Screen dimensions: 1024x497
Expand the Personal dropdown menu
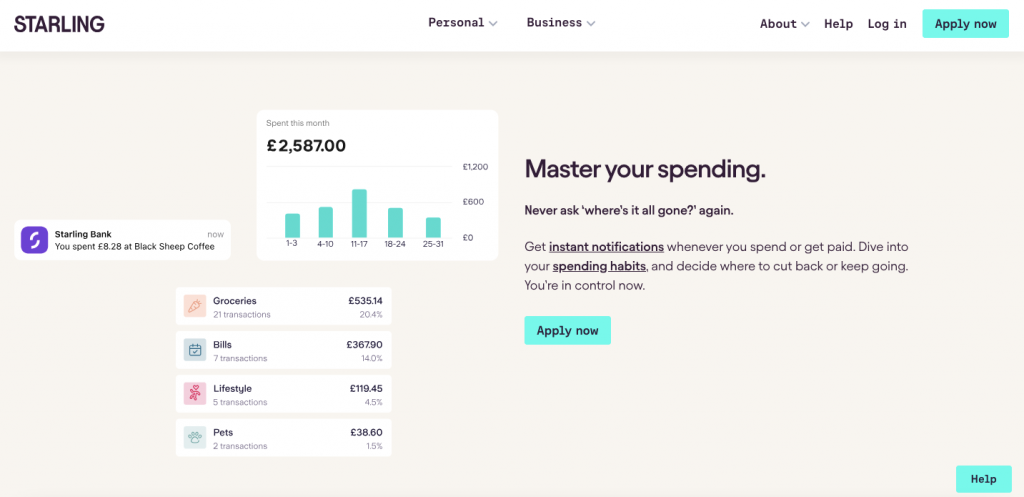[x=462, y=23]
